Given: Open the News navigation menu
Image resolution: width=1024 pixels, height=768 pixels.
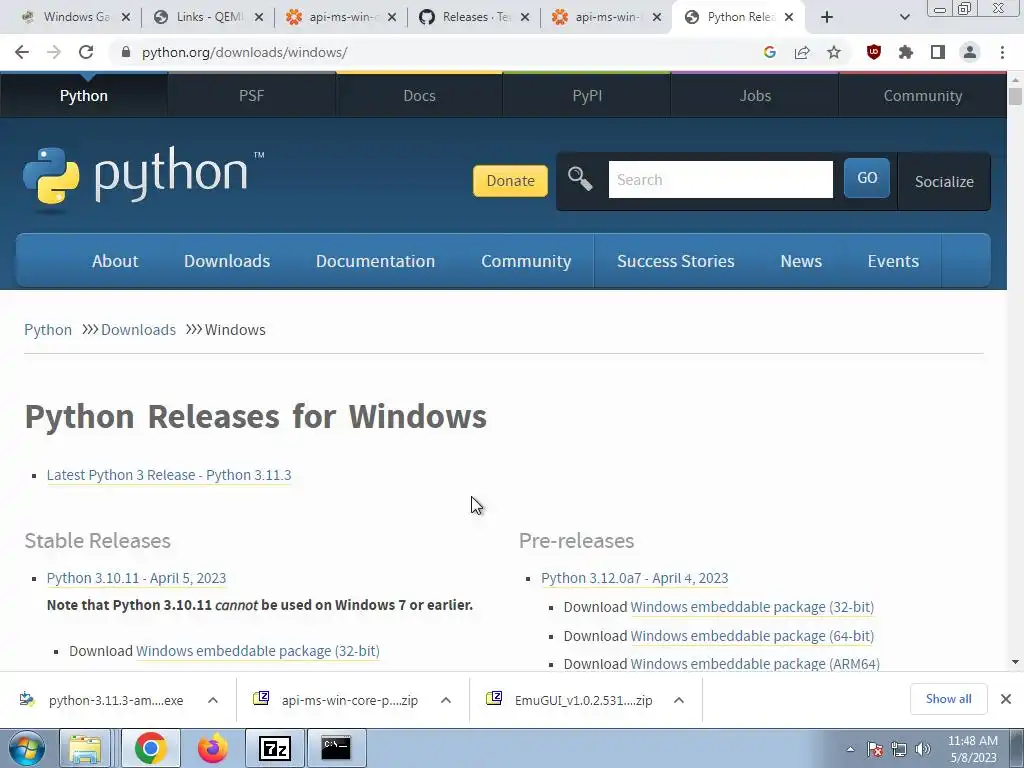Looking at the screenshot, I should click(801, 261).
